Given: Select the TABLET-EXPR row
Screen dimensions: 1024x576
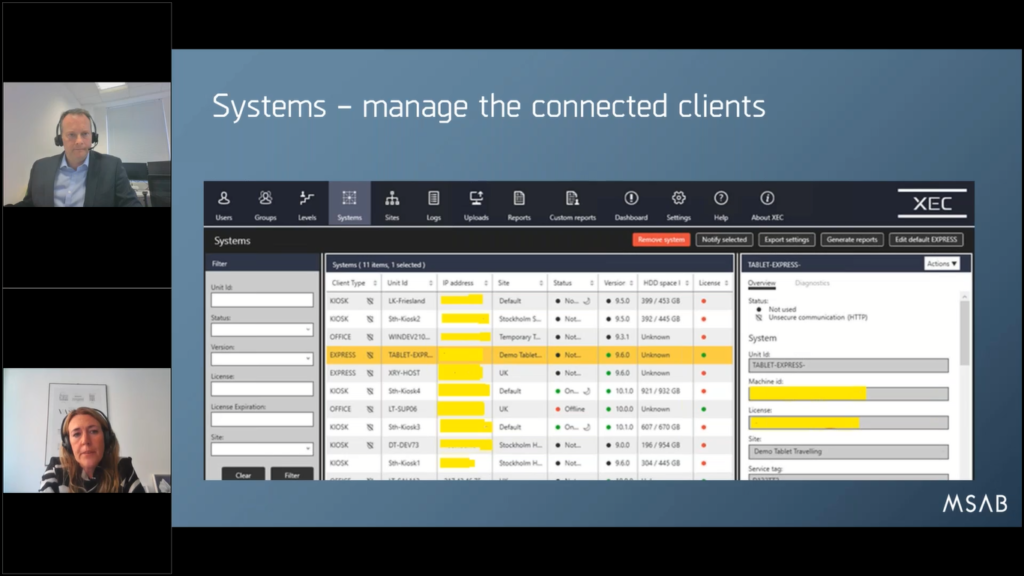Looking at the screenshot, I should [530, 355].
